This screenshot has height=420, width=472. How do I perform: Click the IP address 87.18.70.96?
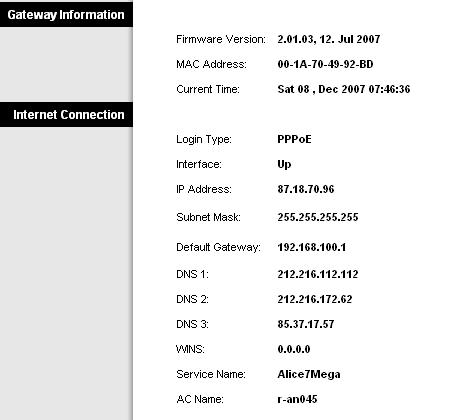point(306,189)
